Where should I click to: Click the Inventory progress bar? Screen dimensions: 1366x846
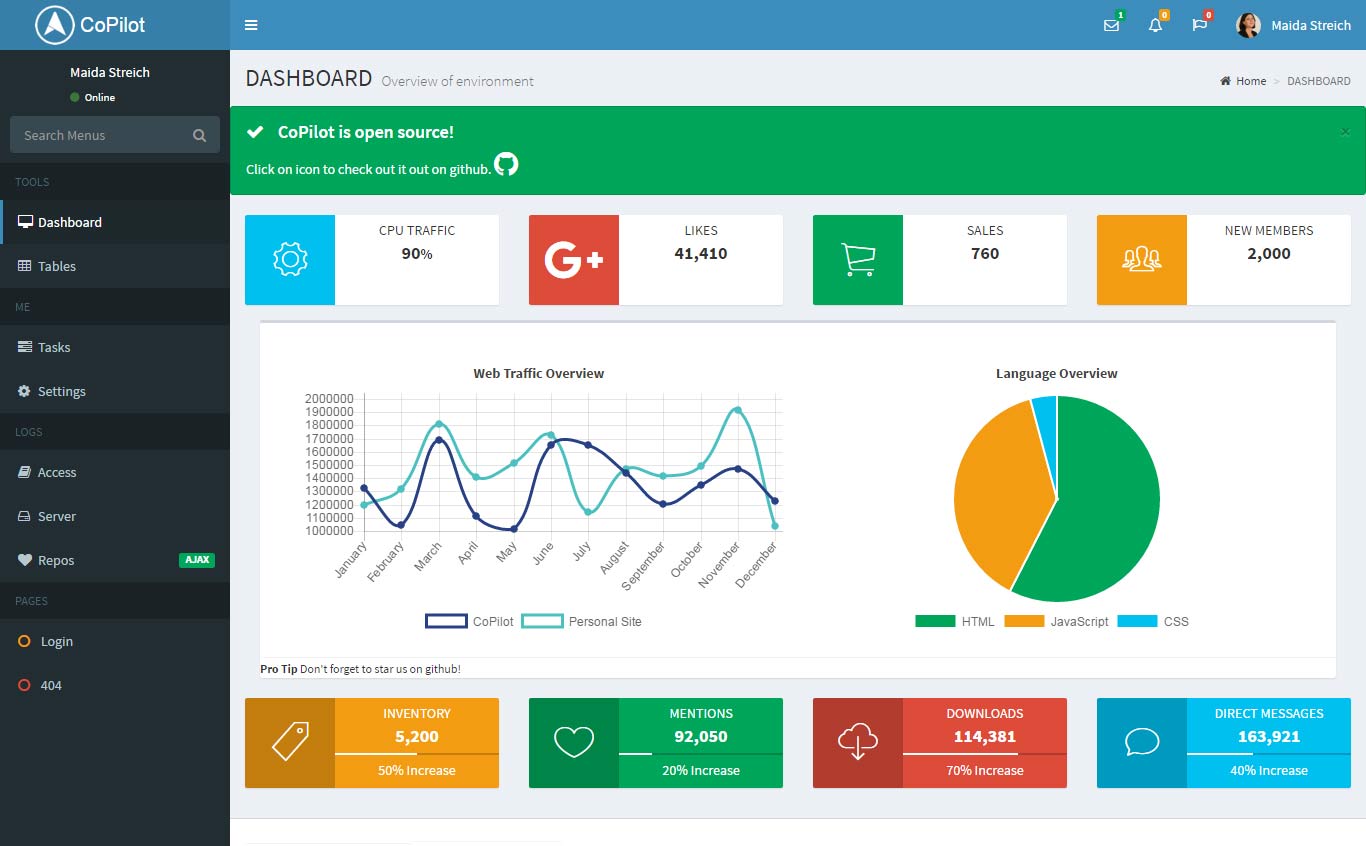[x=417, y=753]
